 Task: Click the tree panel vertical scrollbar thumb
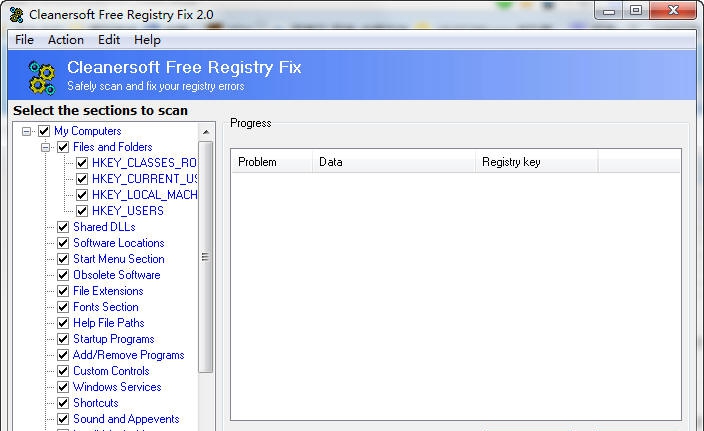pyautogui.click(x=206, y=257)
